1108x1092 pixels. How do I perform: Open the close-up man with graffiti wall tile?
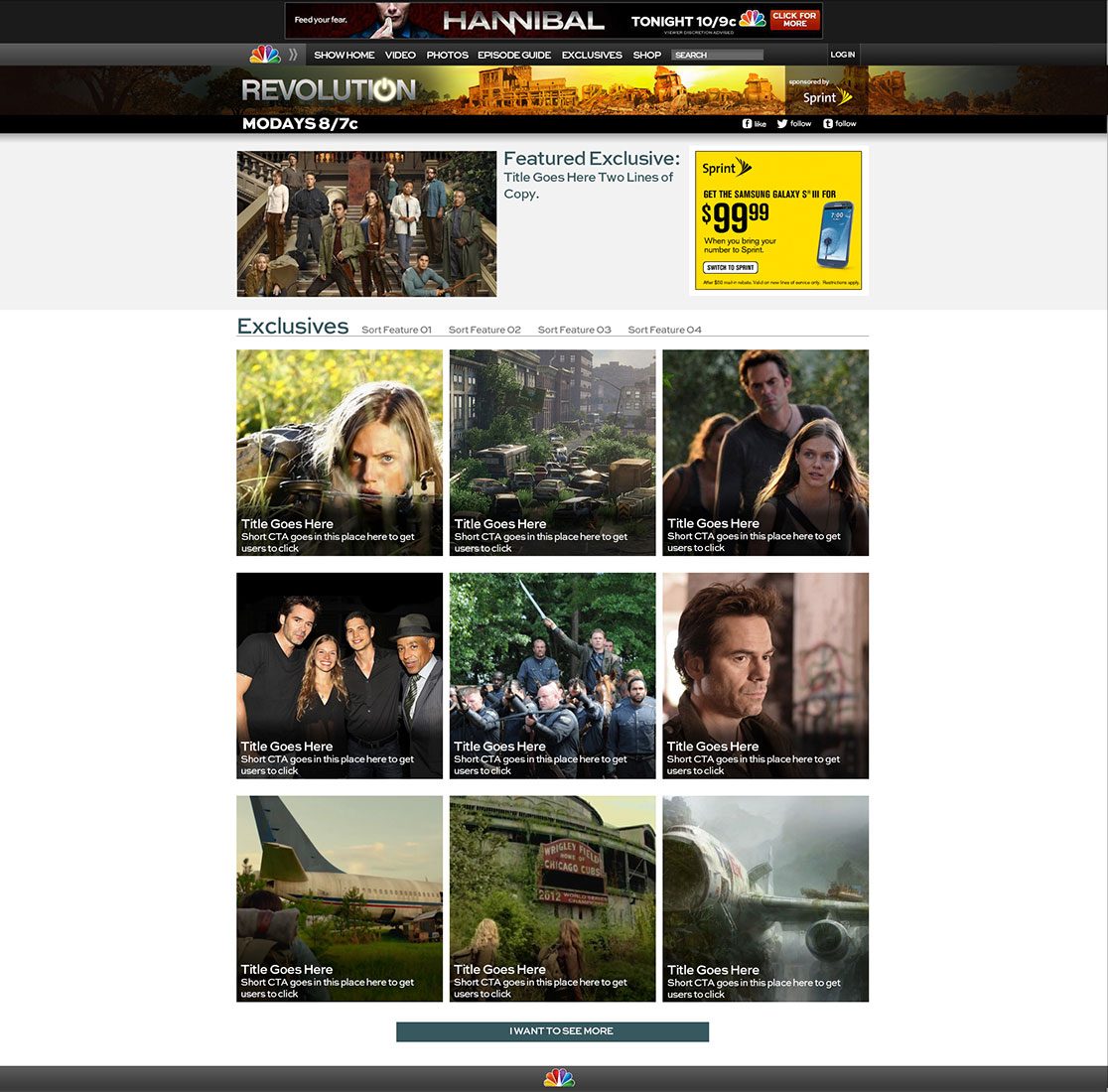click(x=766, y=676)
